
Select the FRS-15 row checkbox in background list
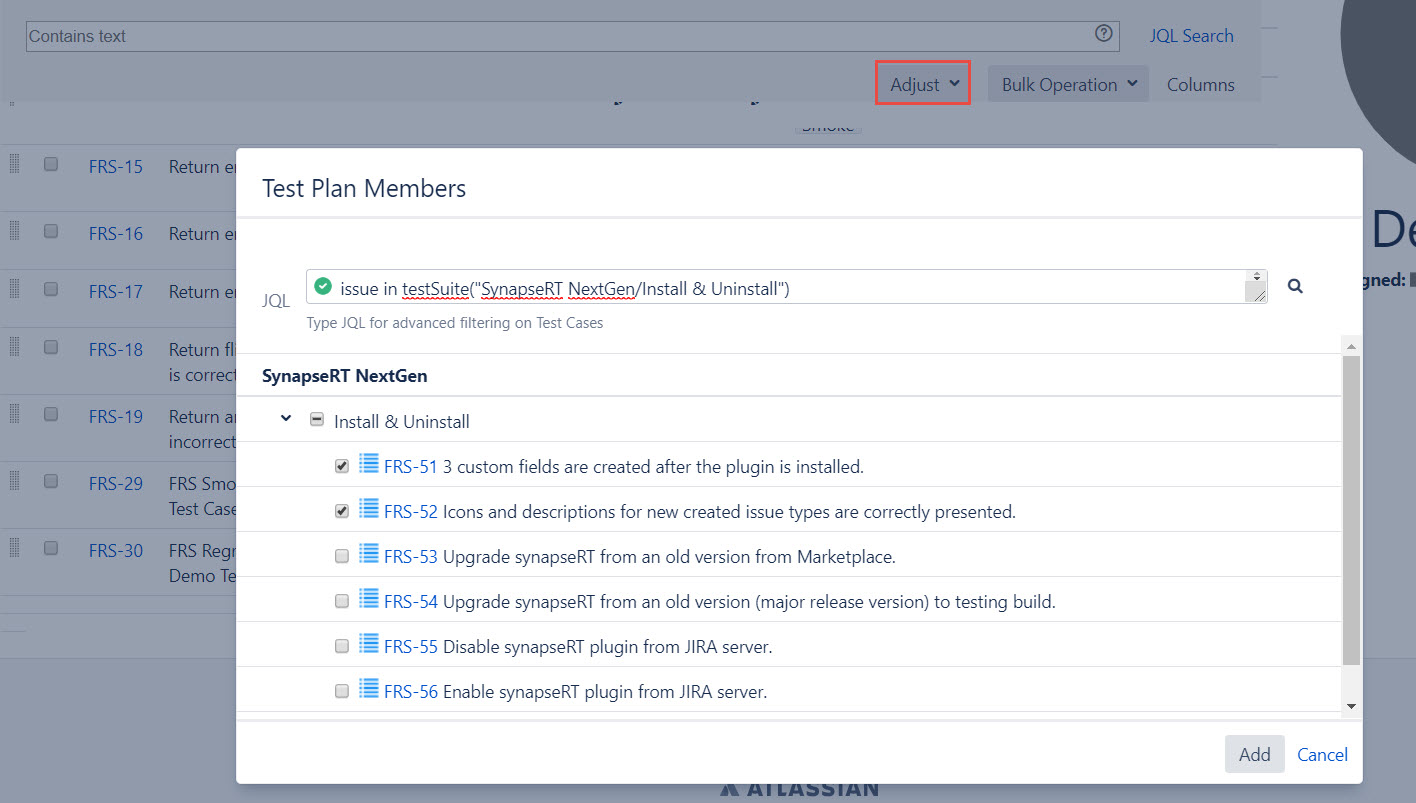click(51, 164)
